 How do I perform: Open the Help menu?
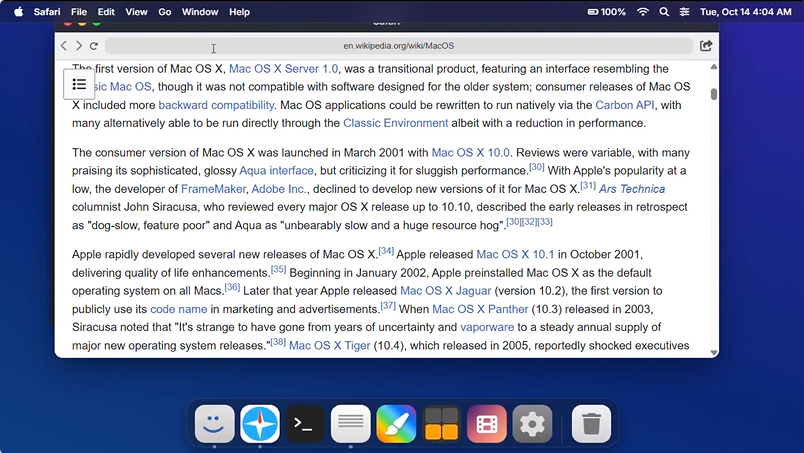coord(239,12)
